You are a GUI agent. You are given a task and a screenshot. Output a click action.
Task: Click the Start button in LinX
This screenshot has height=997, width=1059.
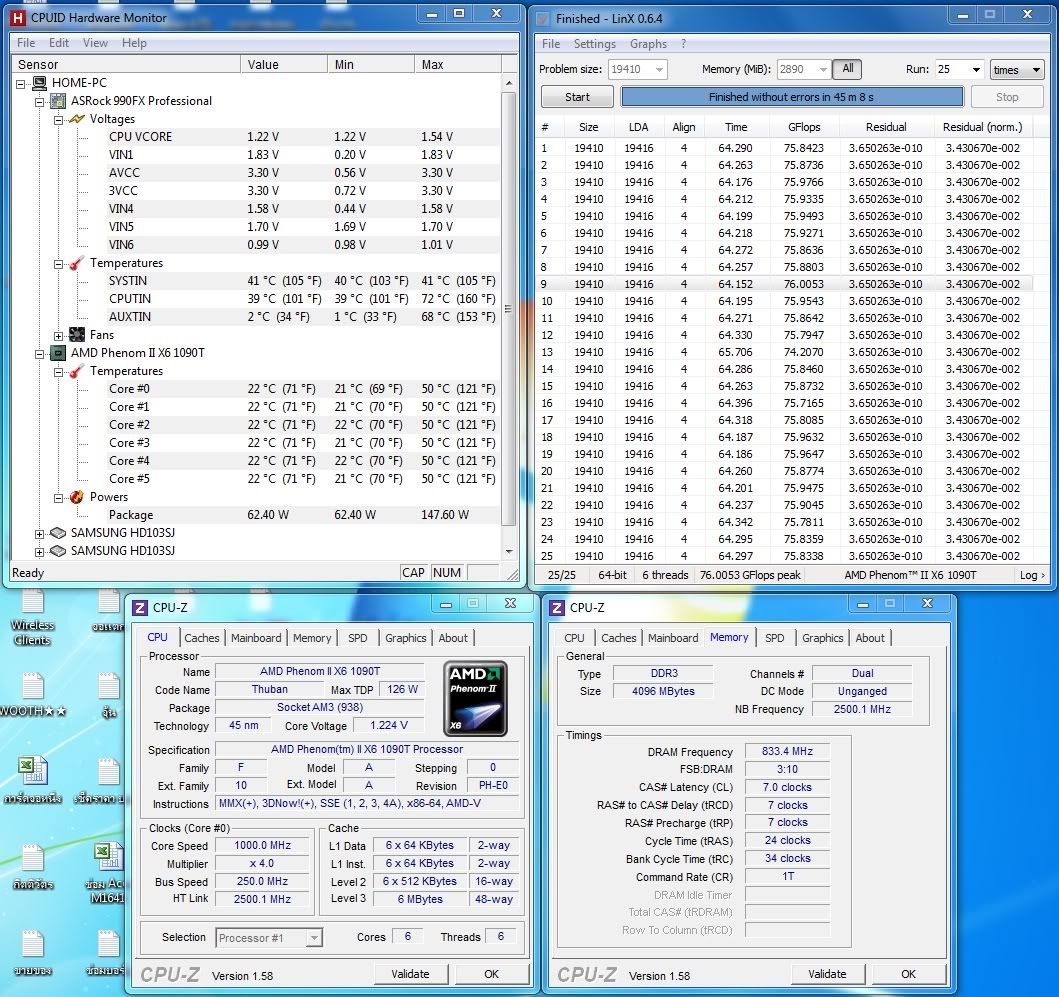(x=577, y=97)
